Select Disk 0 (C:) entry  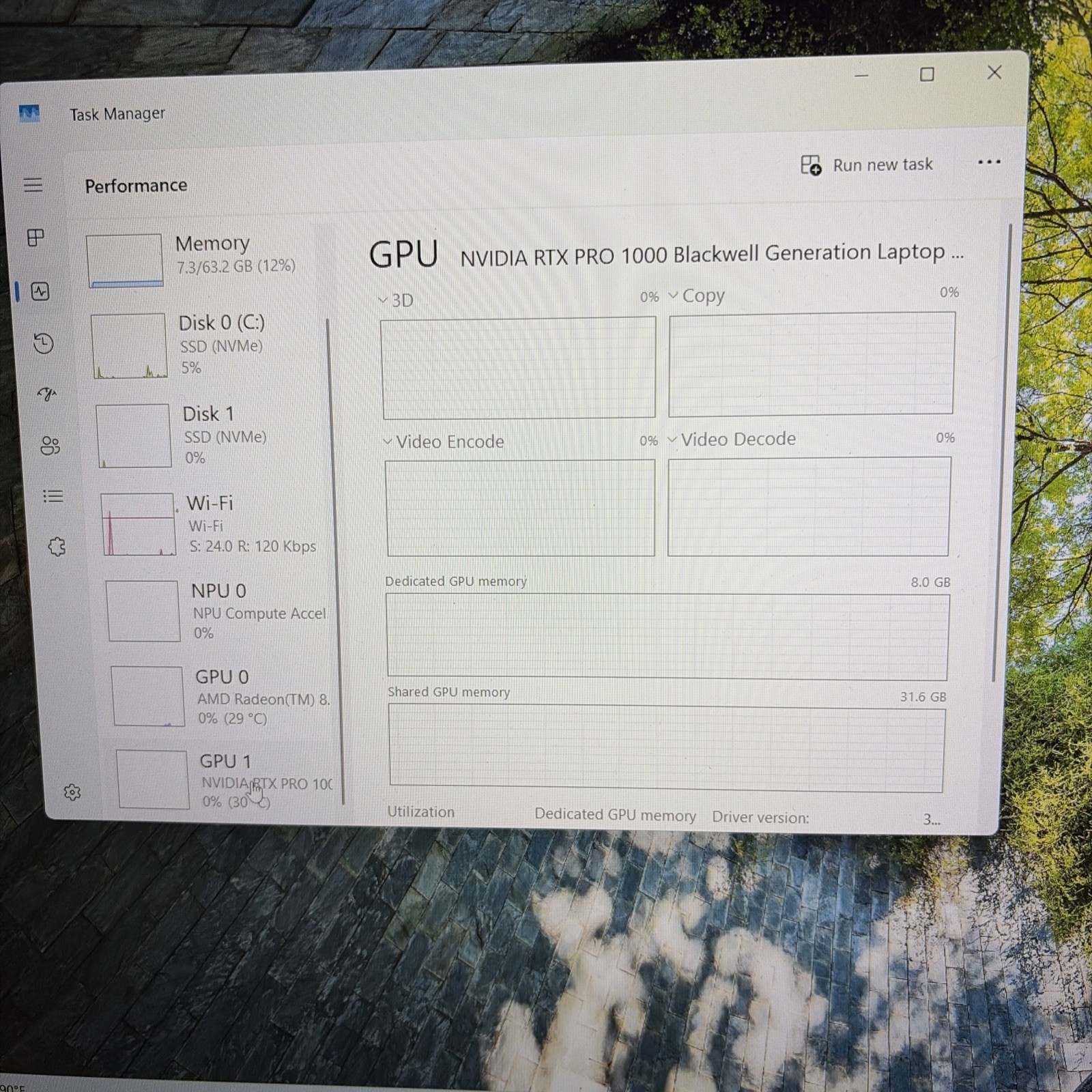[208, 346]
